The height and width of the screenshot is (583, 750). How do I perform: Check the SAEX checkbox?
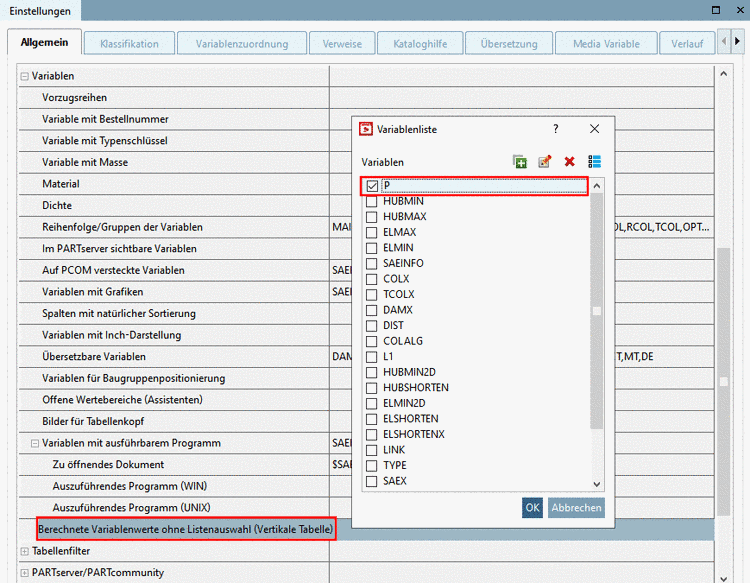[x=372, y=481]
